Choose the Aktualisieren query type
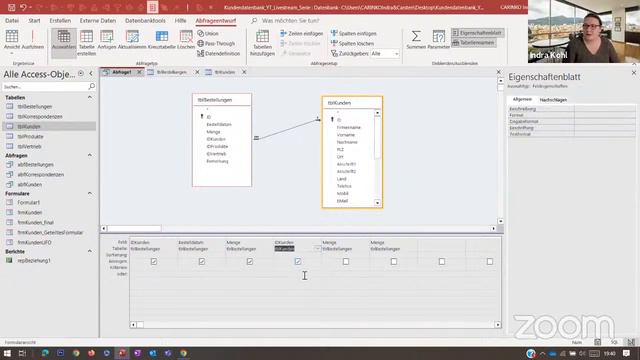This screenshot has width=640, height=360. click(x=132, y=40)
